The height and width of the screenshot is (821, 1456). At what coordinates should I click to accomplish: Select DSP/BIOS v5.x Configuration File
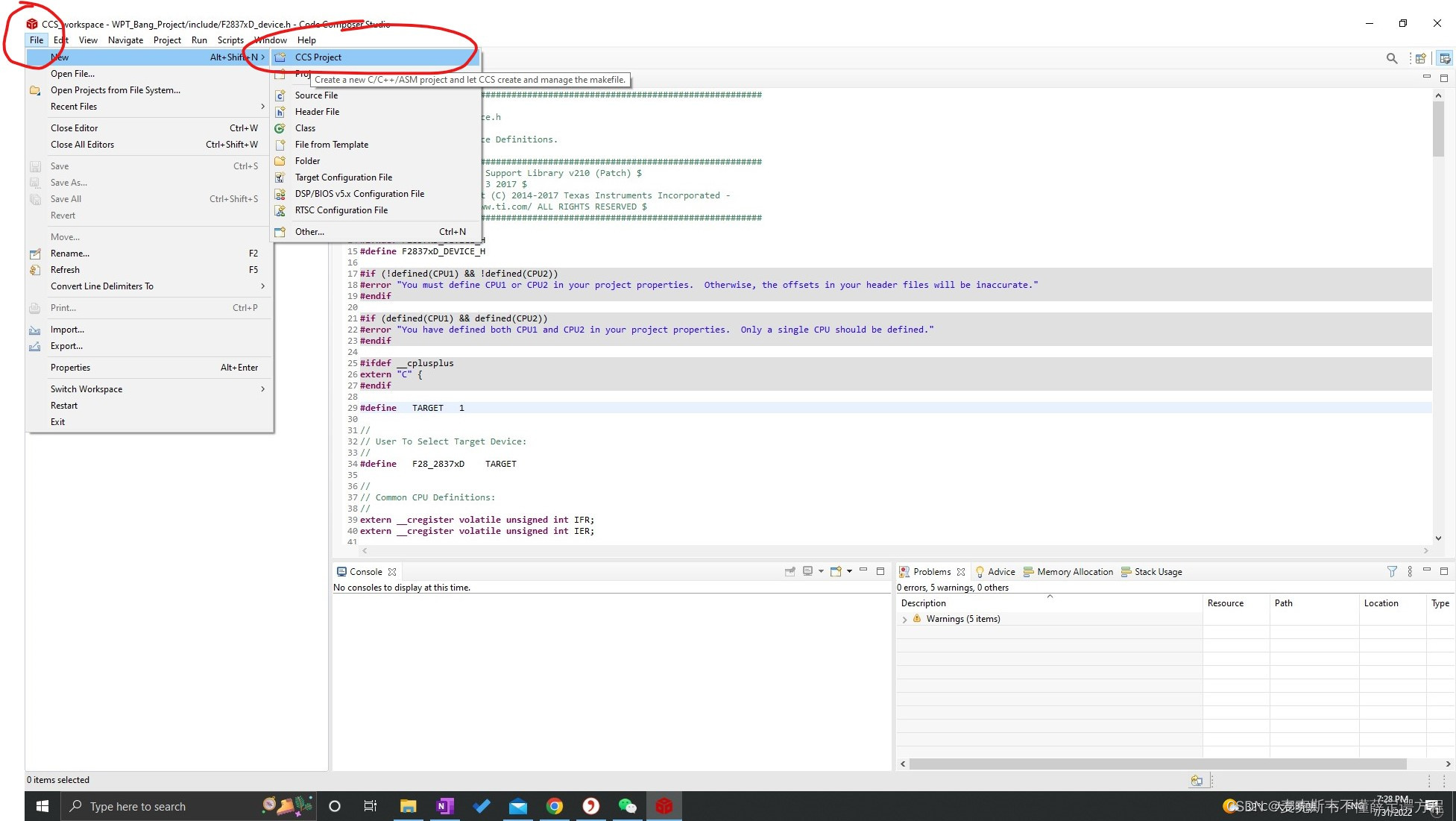click(375, 194)
